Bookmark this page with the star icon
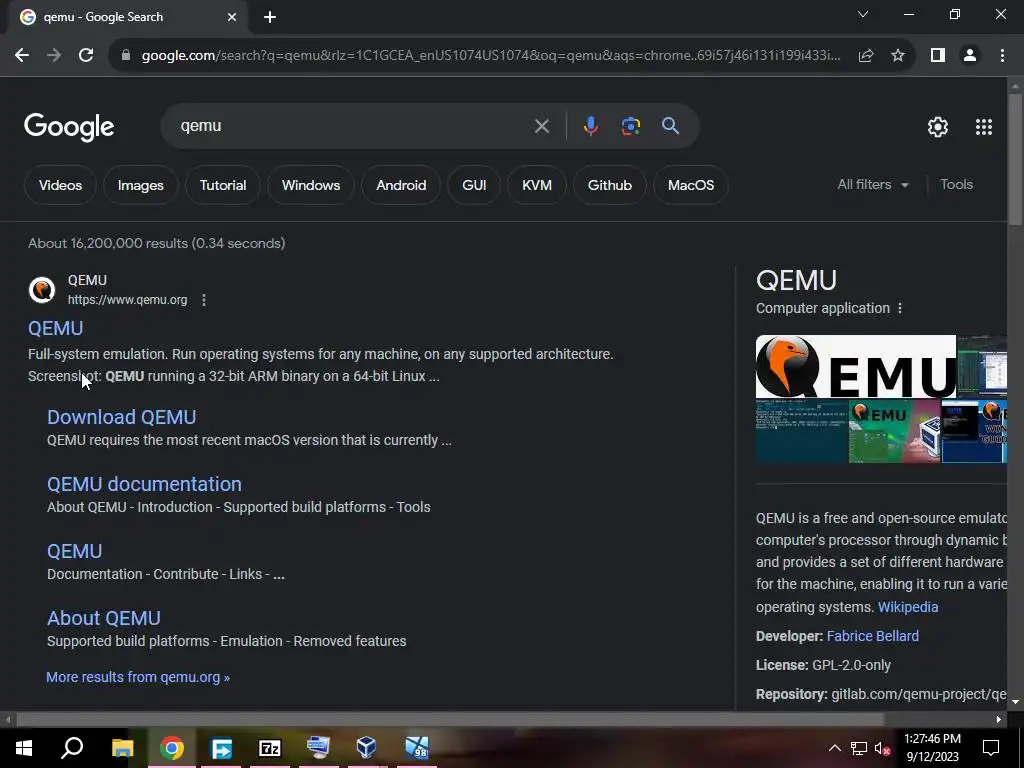Viewport: 1024px width, 768px height. [x=898, y=56]
